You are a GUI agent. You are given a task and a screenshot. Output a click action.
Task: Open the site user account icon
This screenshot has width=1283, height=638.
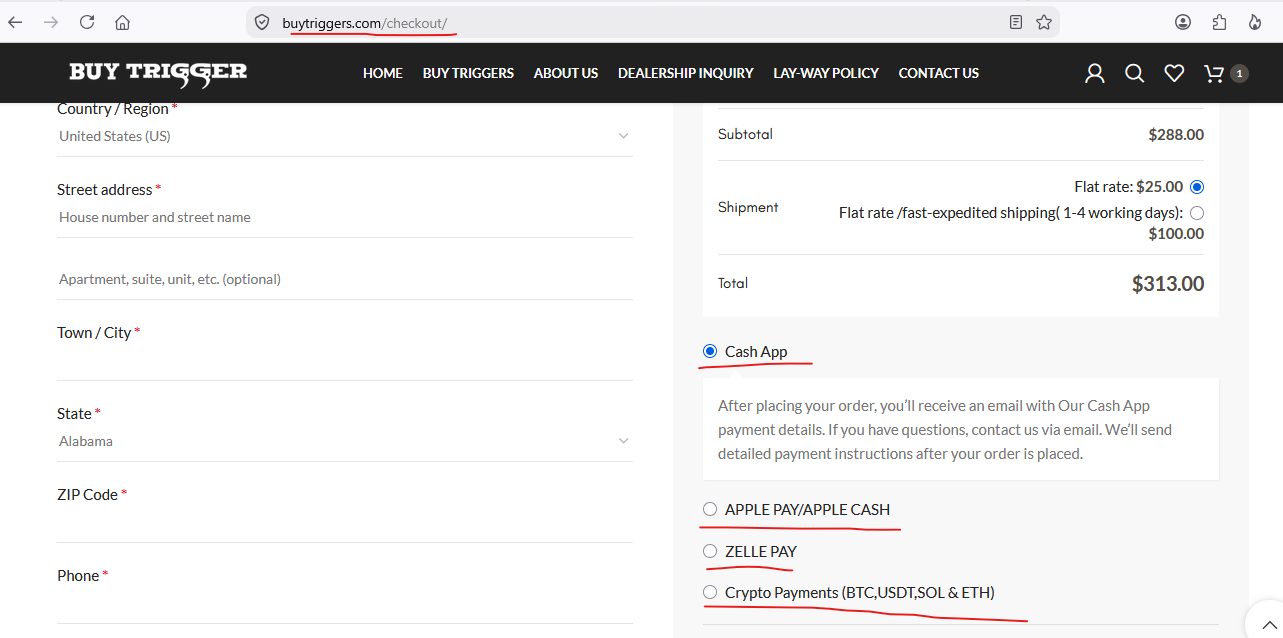(1095, 73)
